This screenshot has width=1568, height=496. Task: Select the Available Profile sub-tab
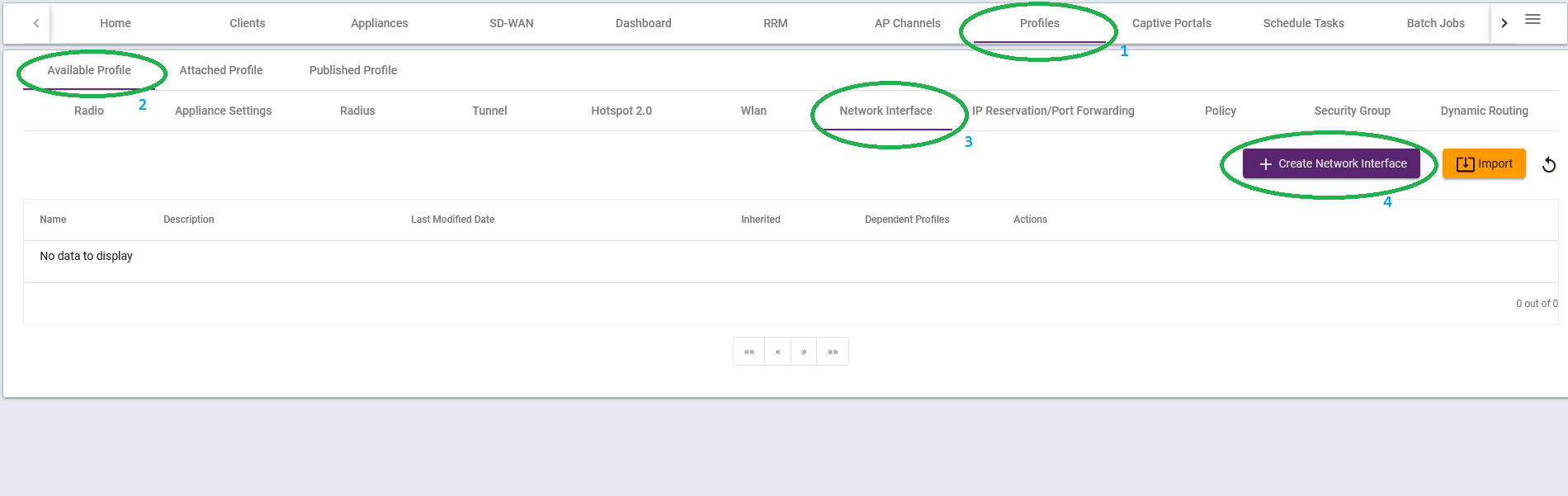pyautogui.click(x=89, y=70)
